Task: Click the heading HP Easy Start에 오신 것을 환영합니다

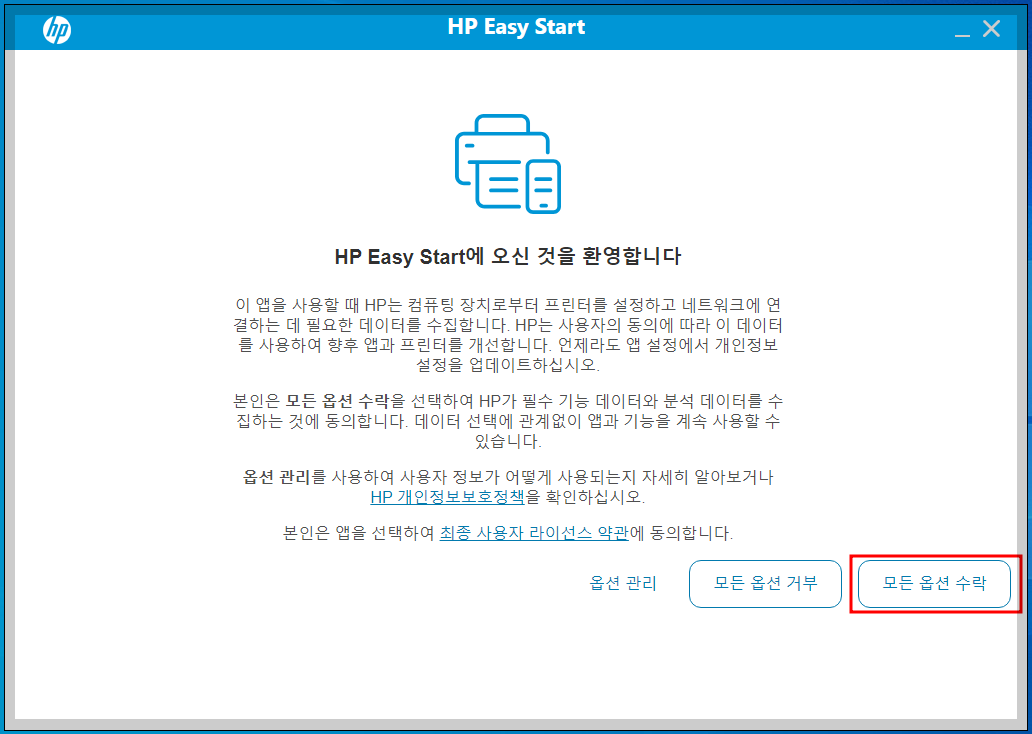Action: pyautogui.click(x=507, y=256)
